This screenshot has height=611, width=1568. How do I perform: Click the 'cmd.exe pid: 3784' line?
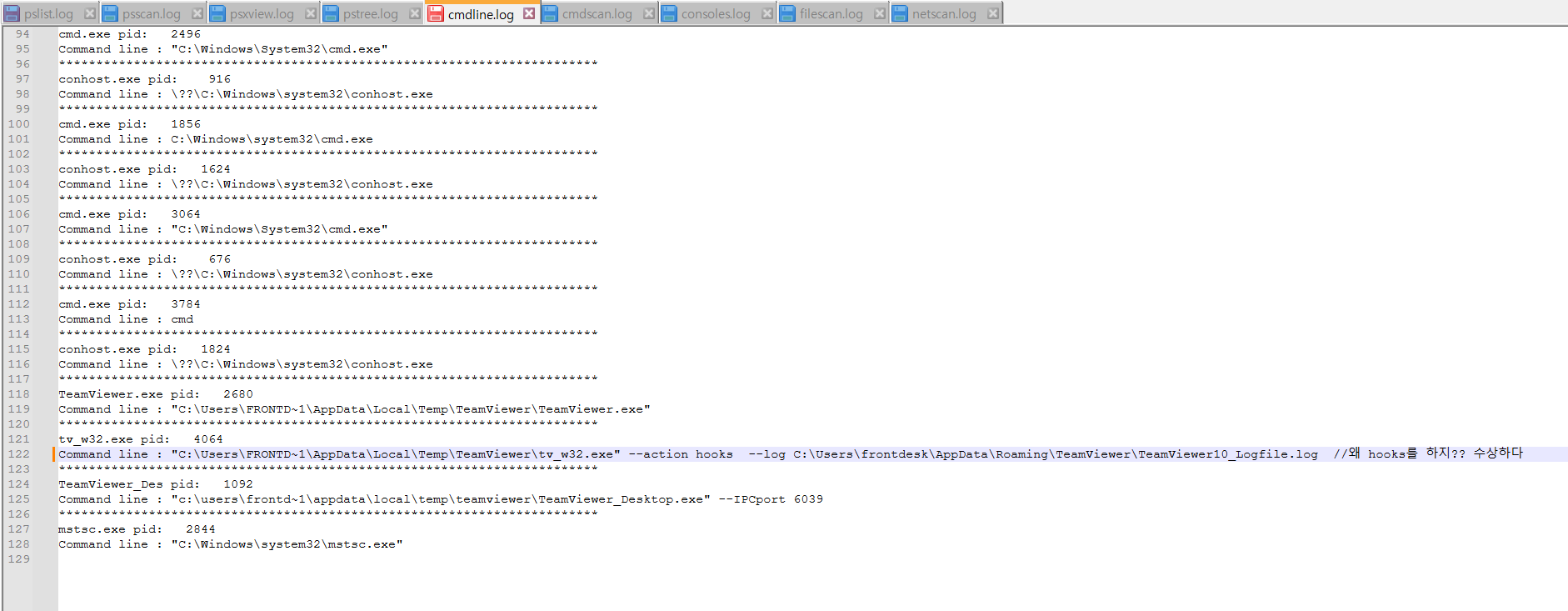tap(129, 304)
